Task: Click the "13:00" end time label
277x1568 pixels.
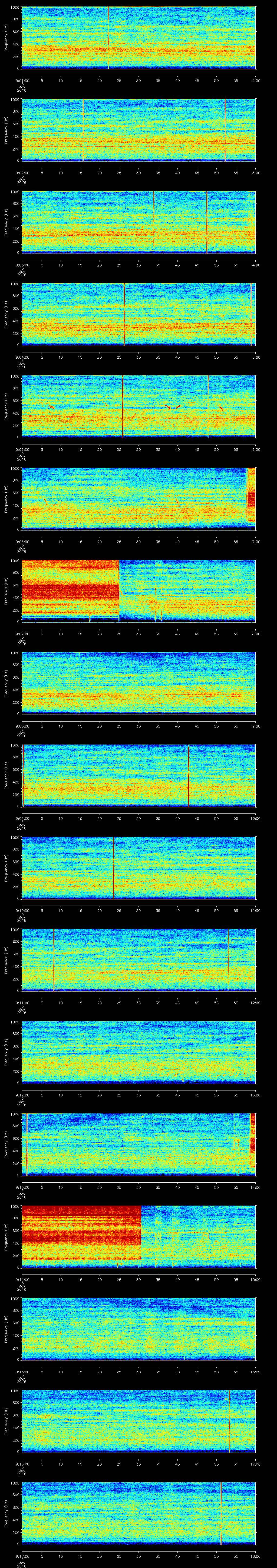Action: click(x=255, y=1095)
